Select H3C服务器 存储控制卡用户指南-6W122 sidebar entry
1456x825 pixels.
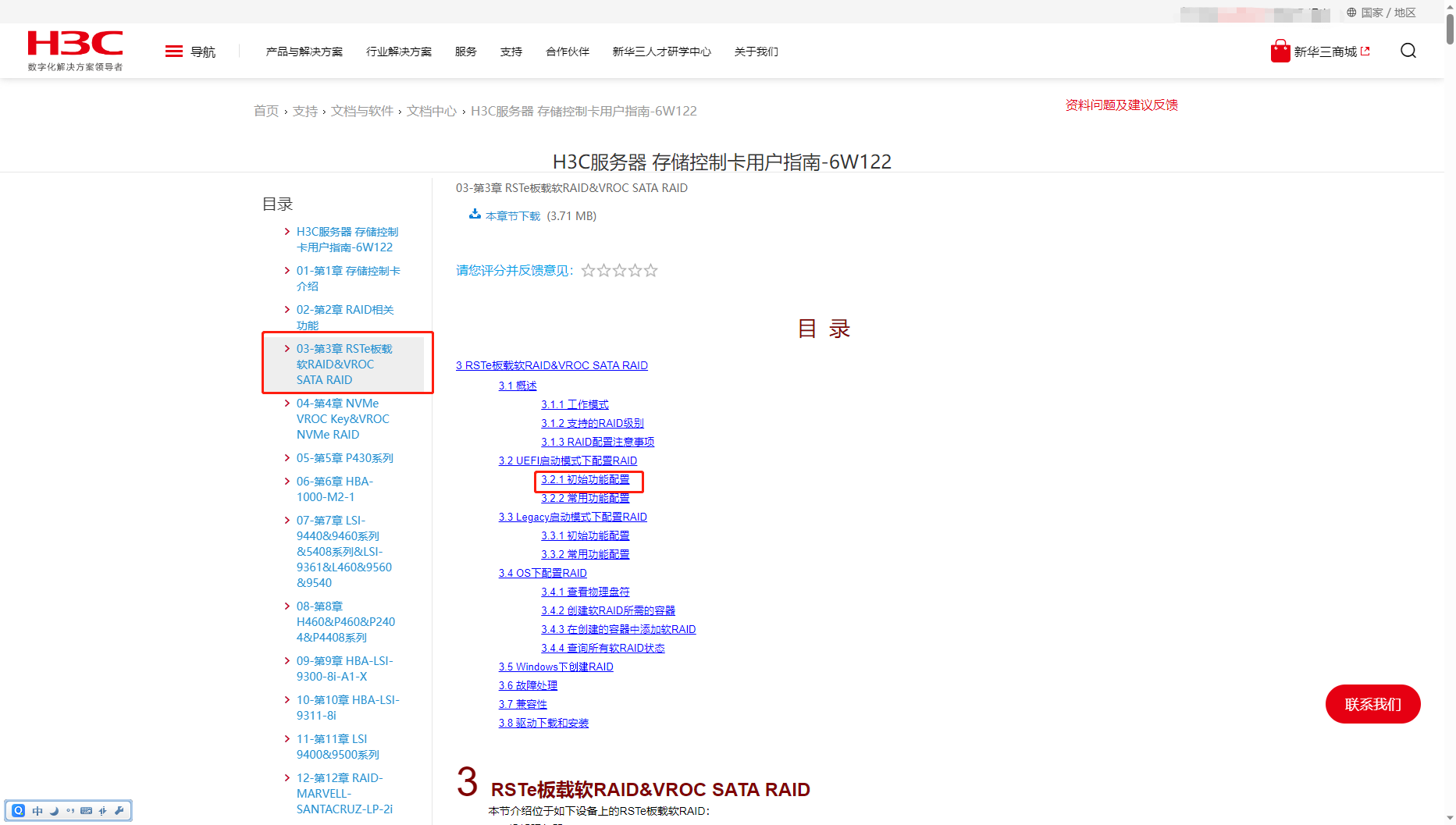tap(347, 239)
